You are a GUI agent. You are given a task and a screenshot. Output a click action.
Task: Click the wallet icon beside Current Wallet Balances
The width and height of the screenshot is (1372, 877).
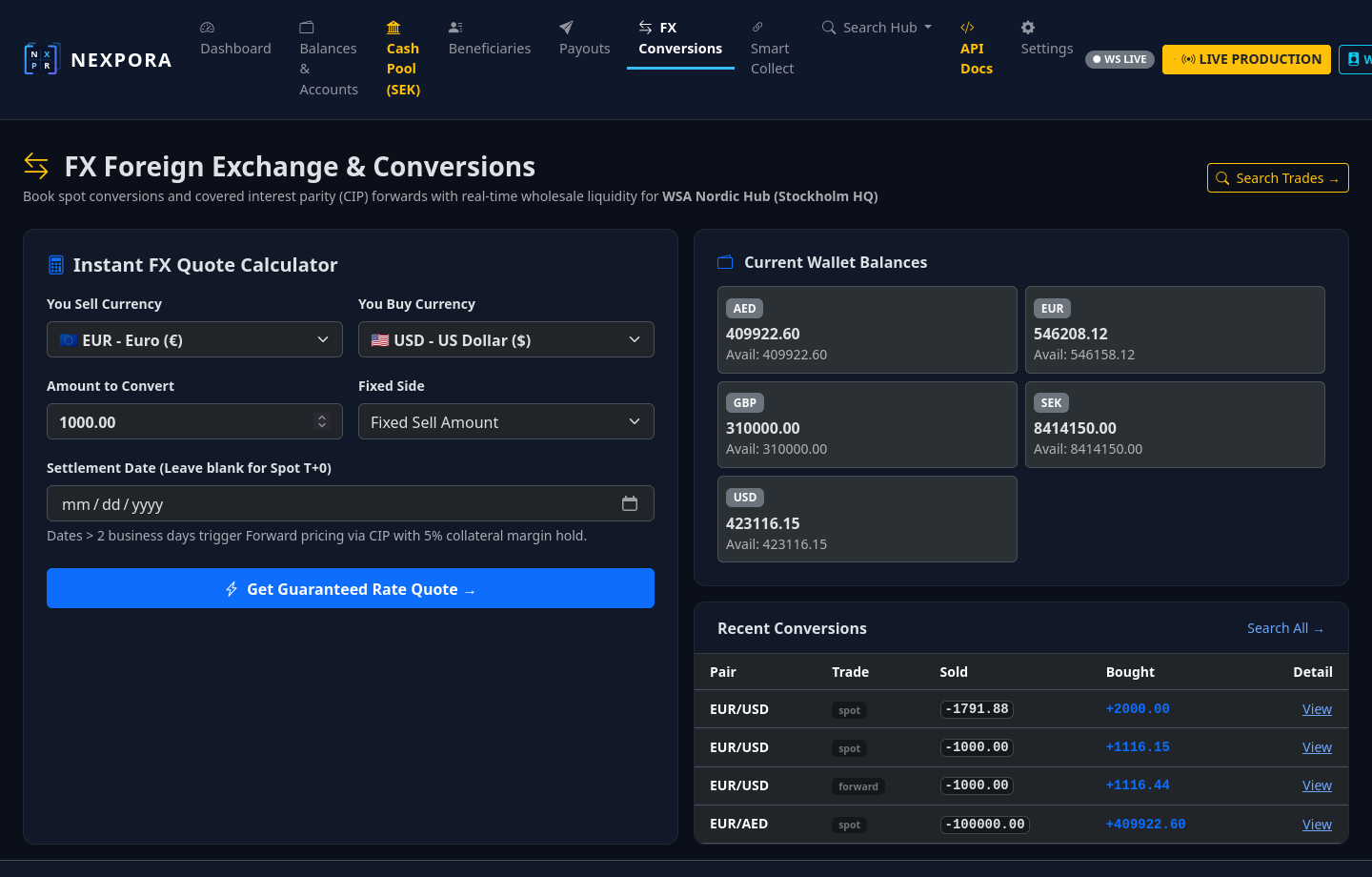(725, 262)
